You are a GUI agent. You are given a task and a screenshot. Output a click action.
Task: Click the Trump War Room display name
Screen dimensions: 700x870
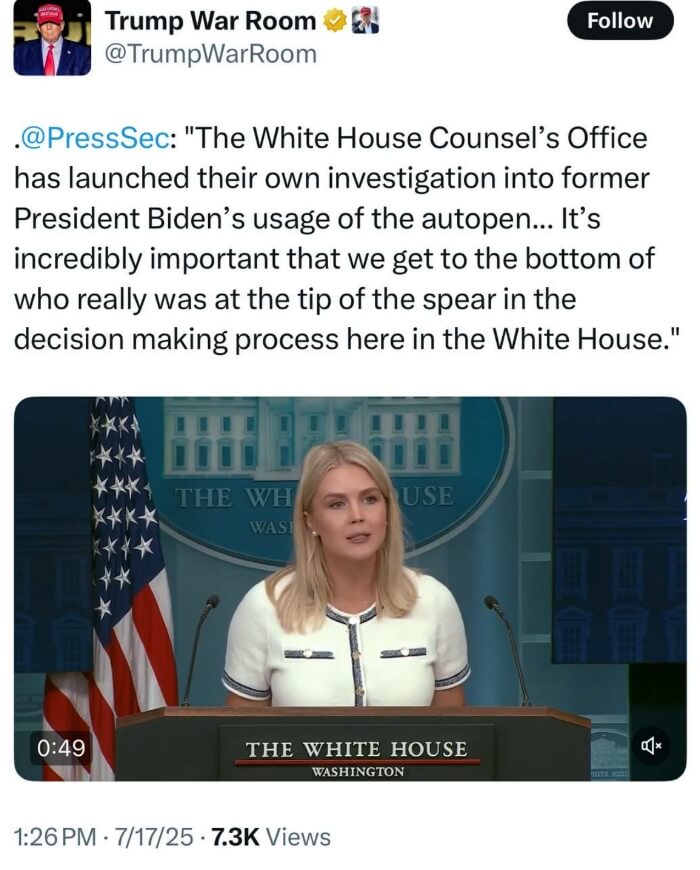[210, 21]
